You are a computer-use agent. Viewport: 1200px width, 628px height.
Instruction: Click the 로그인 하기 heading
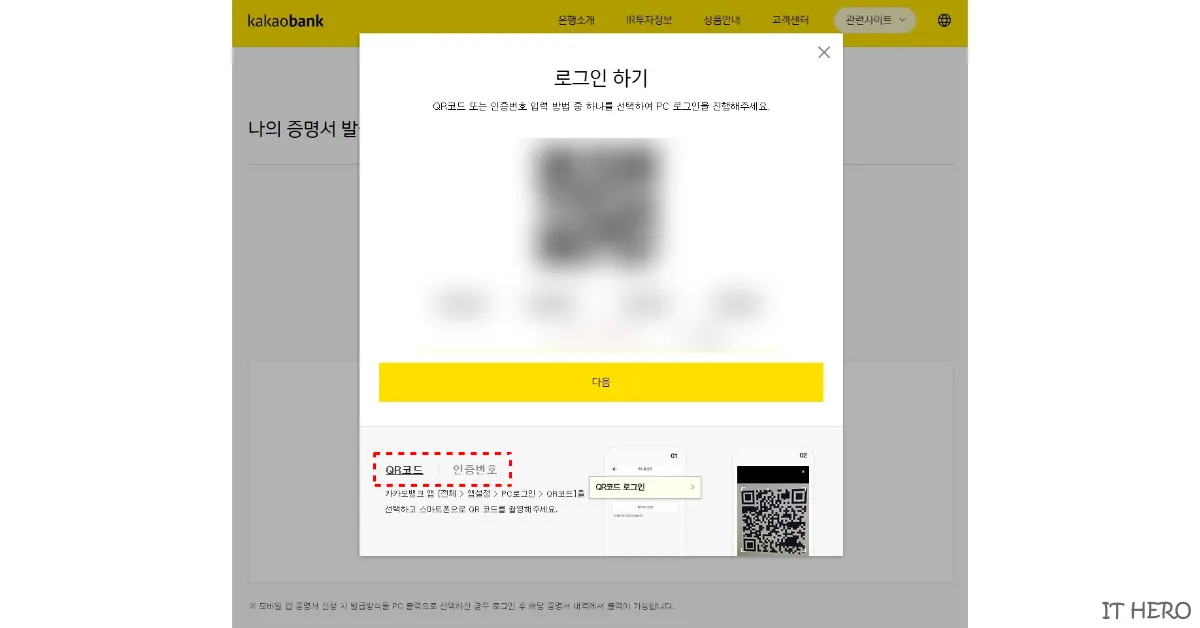click(x=601, y=78)
